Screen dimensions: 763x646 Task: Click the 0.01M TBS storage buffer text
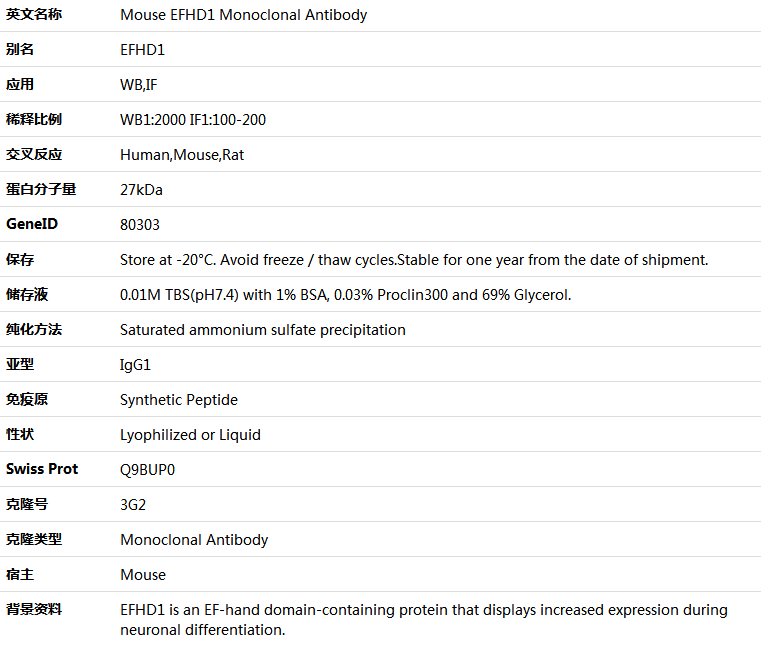click(x=346, y=295)
